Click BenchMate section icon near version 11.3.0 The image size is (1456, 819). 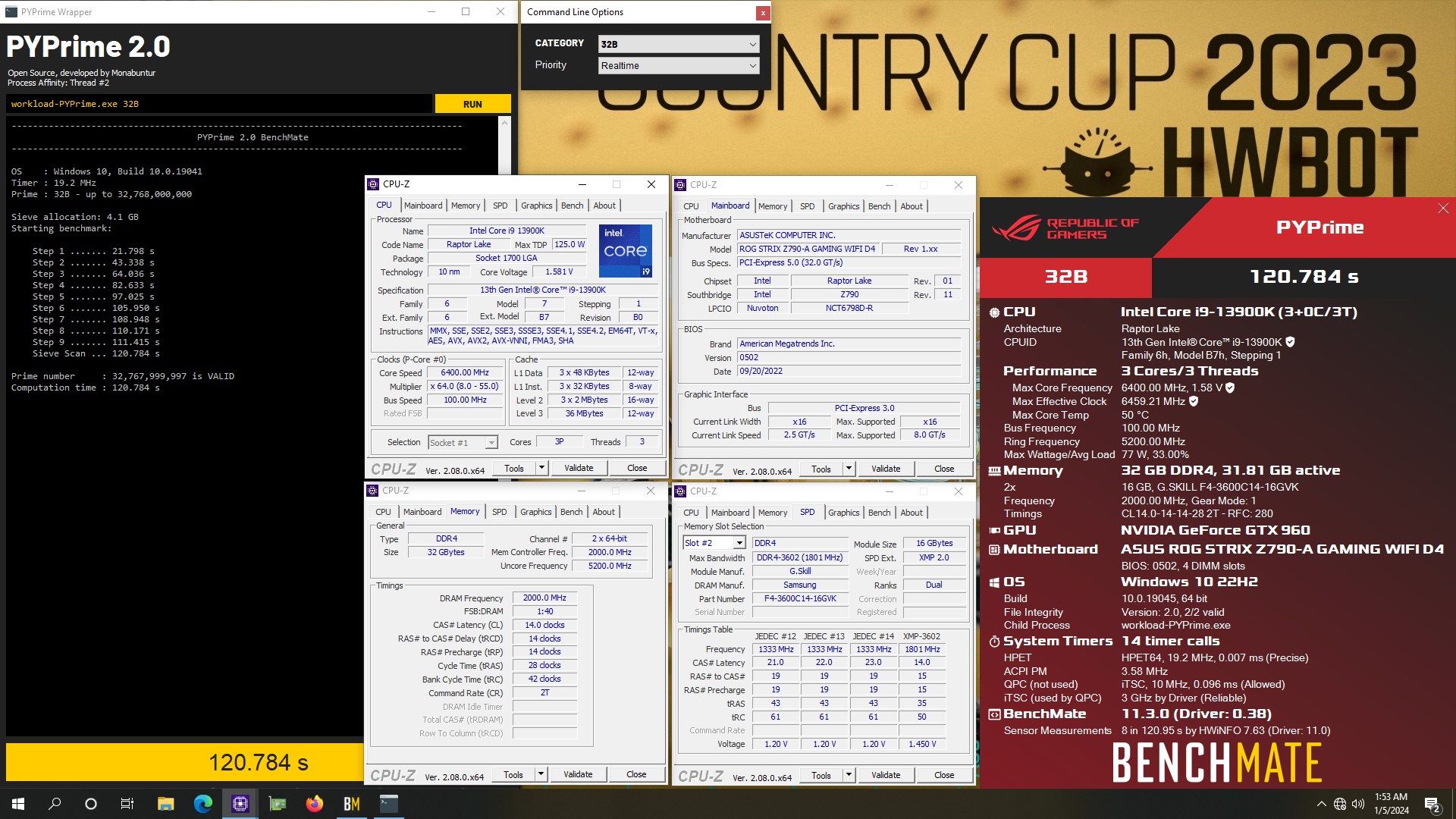pyautogui.click(x=994, y=714)
